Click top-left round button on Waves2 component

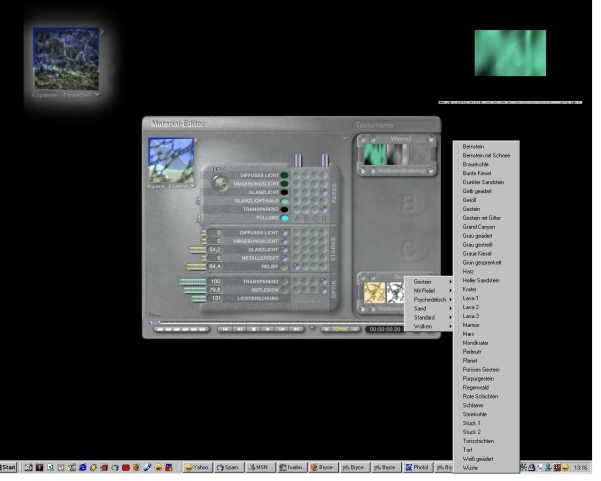click(x=365, y=141)
